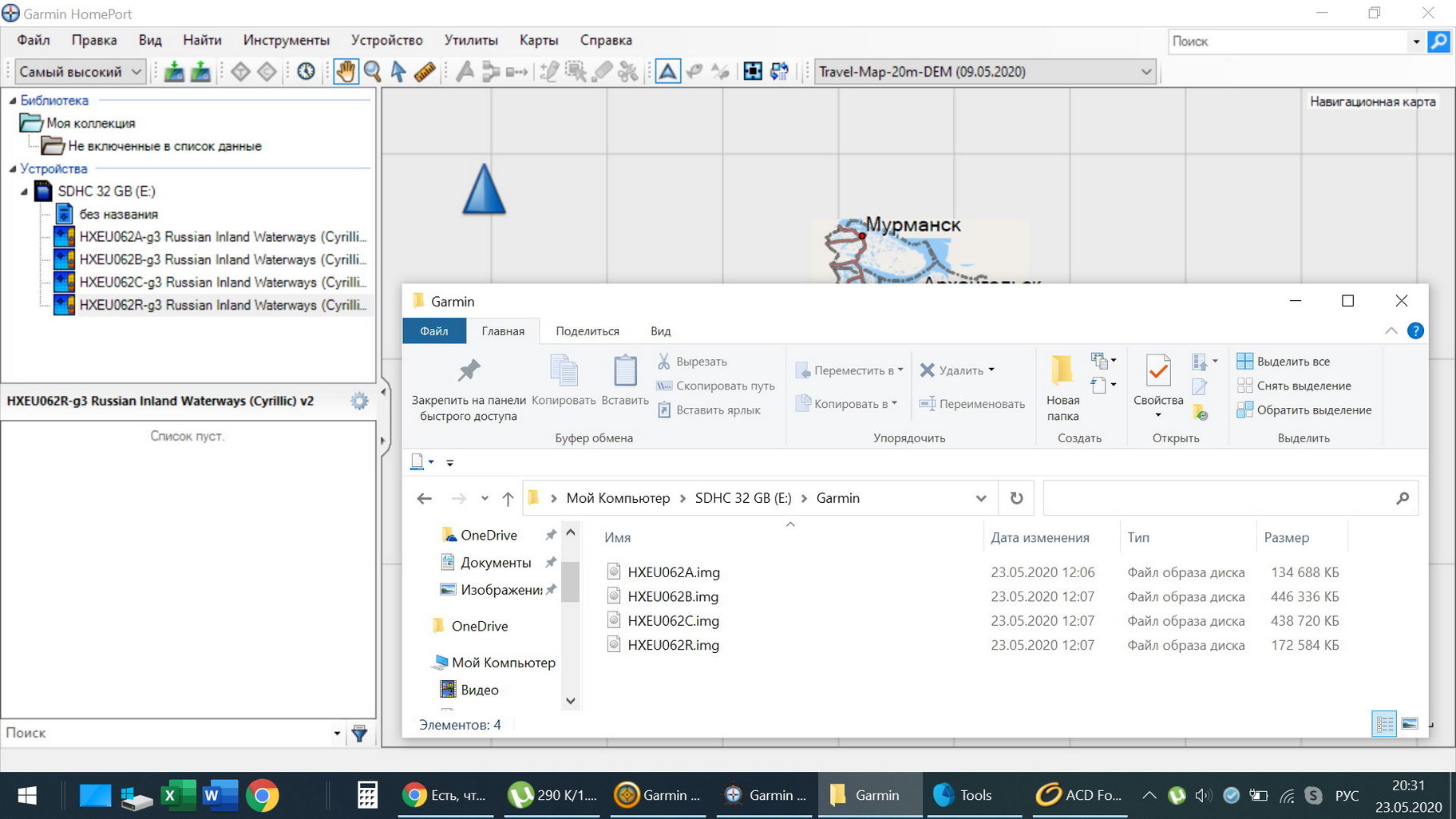Image resolution: width=1456 pixels, height=819 pixels.
Task: Open HomePort search field dropdown arrow
Action: [1416, 42]
